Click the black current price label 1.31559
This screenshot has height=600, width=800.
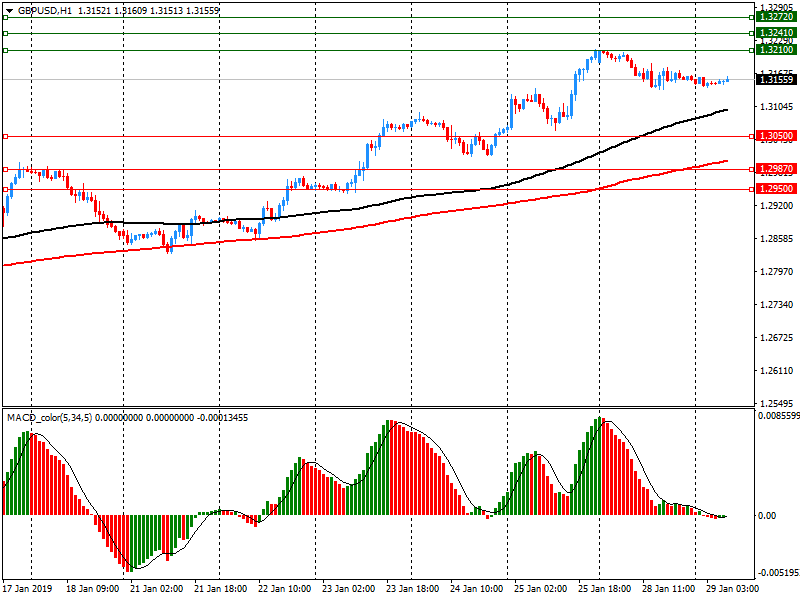pos(776,80)
